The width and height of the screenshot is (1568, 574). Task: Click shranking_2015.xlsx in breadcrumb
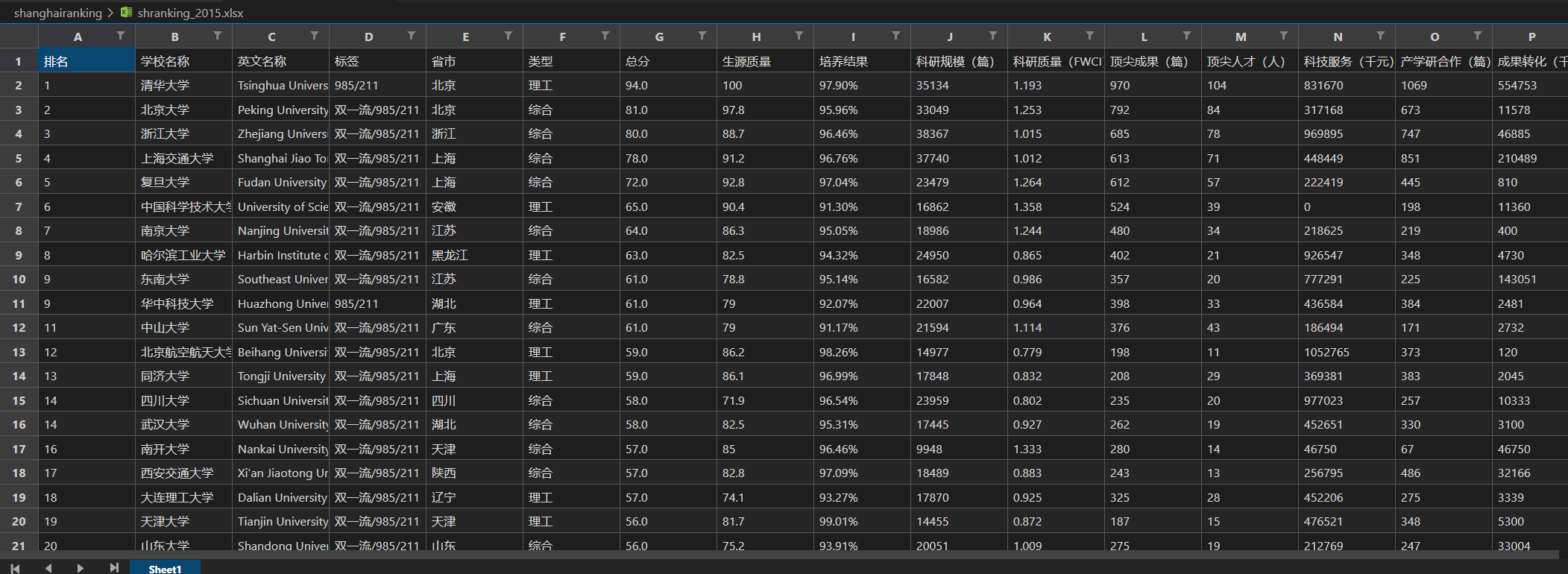190,13
